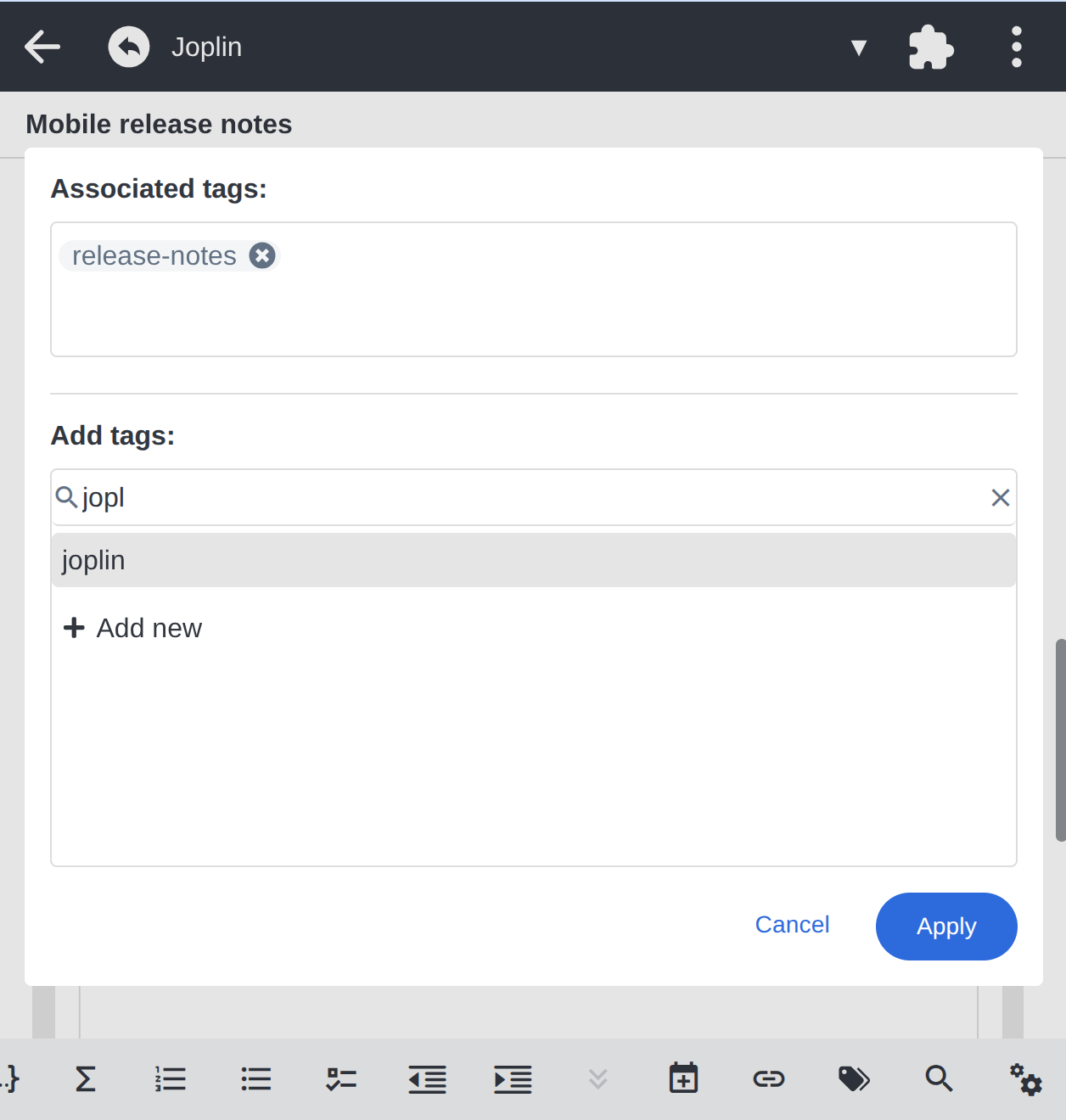Screen dimensions: 1066x1120
Task: Click the search magnifier in tag field
Action: (x=66, y=497)
